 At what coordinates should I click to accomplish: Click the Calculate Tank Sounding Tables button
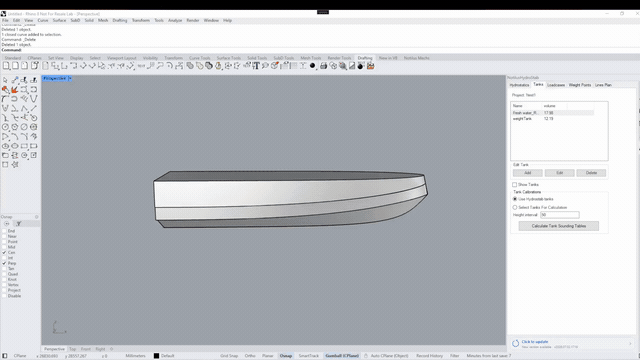click(x=559, y=226)
